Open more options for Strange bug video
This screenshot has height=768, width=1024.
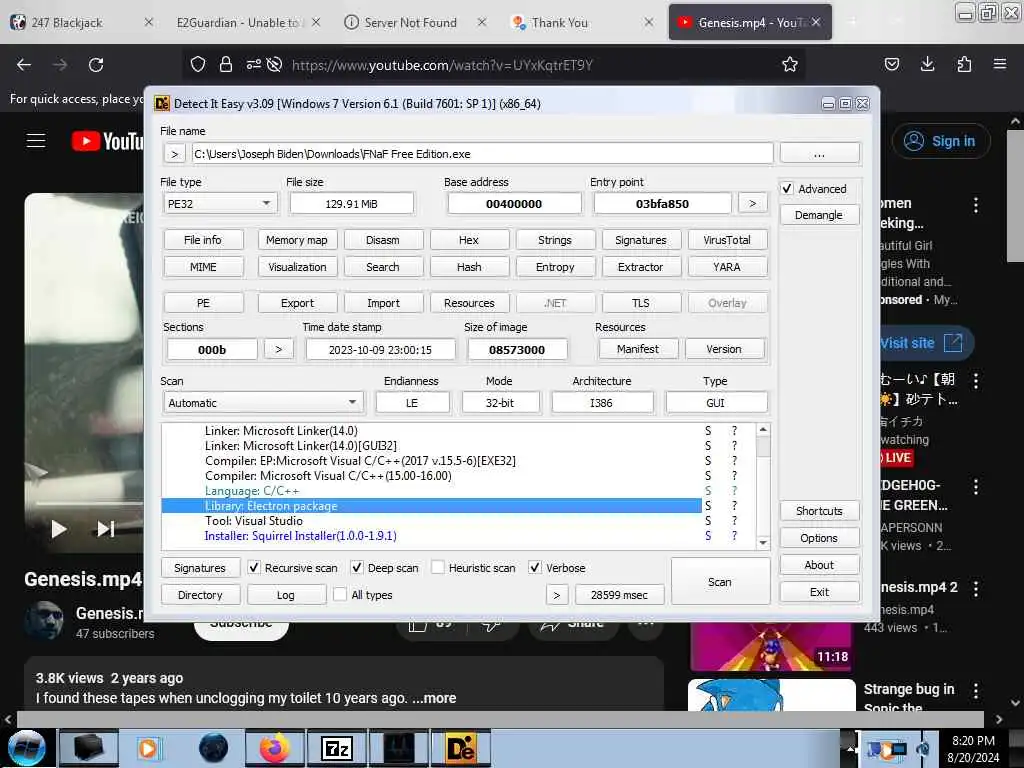click(x=976, y=691)
